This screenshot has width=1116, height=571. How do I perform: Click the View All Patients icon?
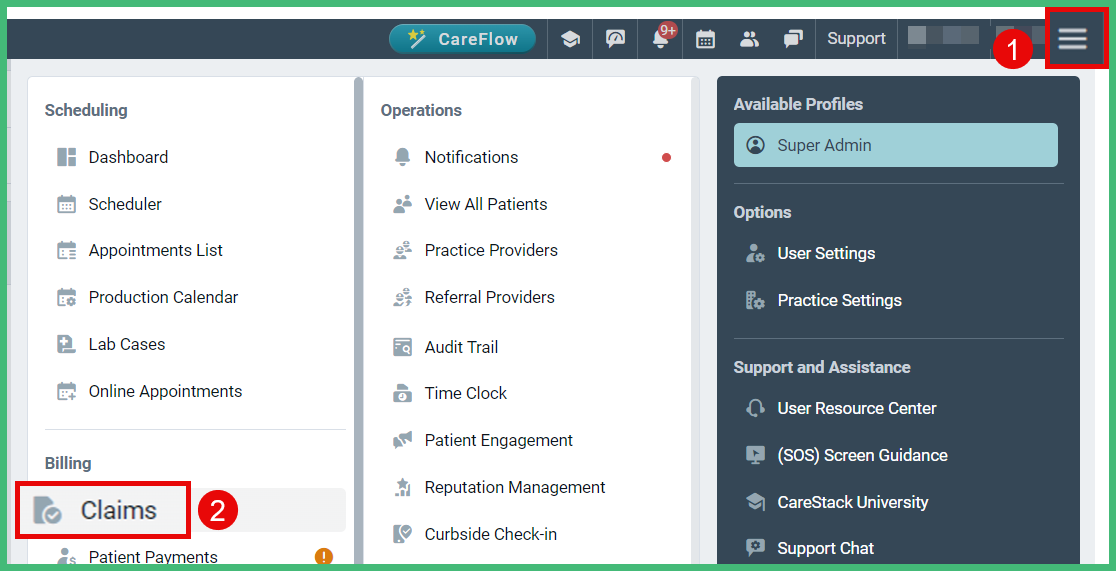pos(402,204)
